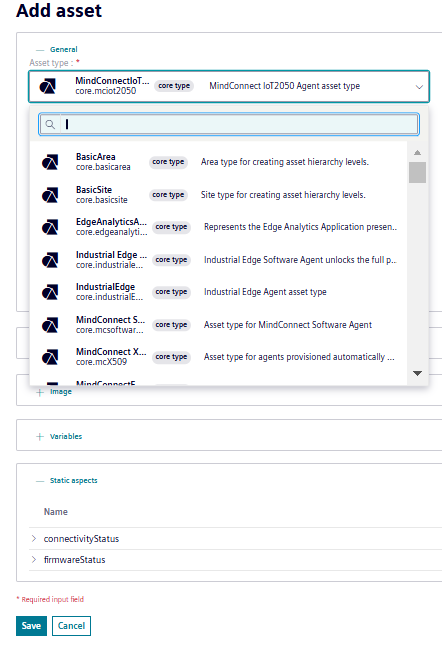Viewport: 442px width, 645px height.
Task: Click the Name column header
Action: point(56,512)
